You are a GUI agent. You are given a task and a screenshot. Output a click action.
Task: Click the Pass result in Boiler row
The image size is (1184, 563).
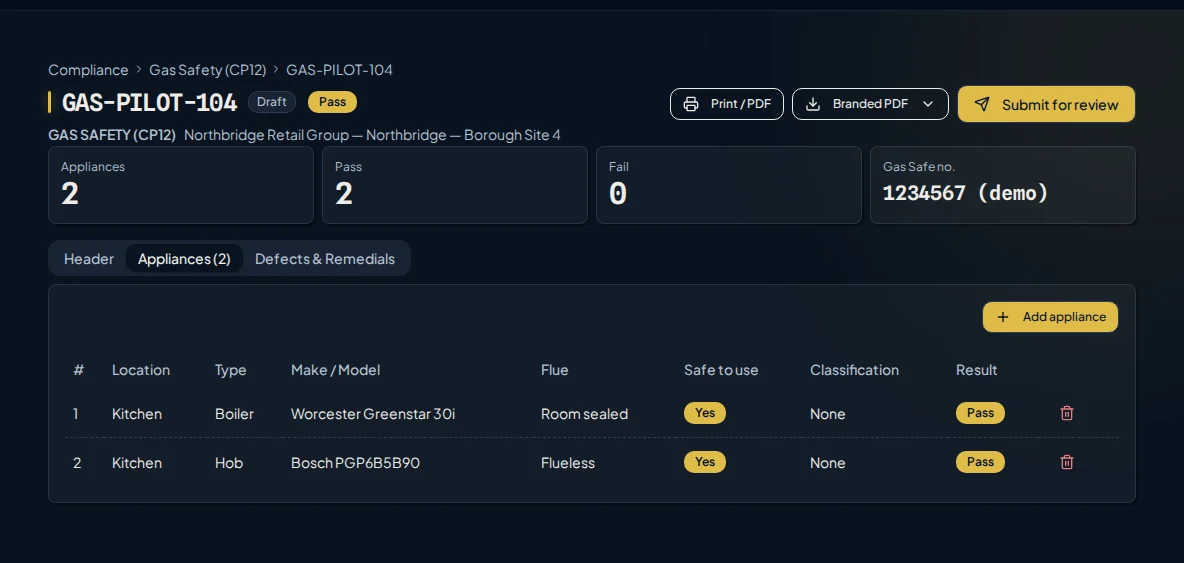click(980, 413)
